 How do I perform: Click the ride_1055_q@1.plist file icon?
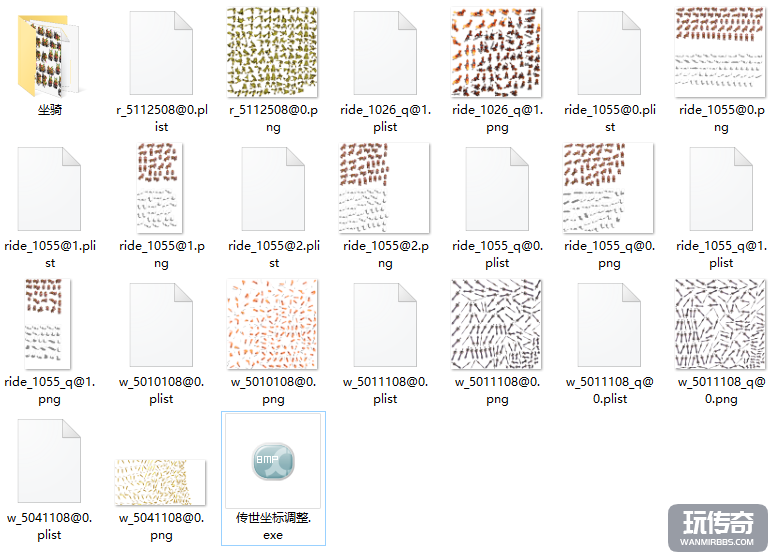pos(721,189)
